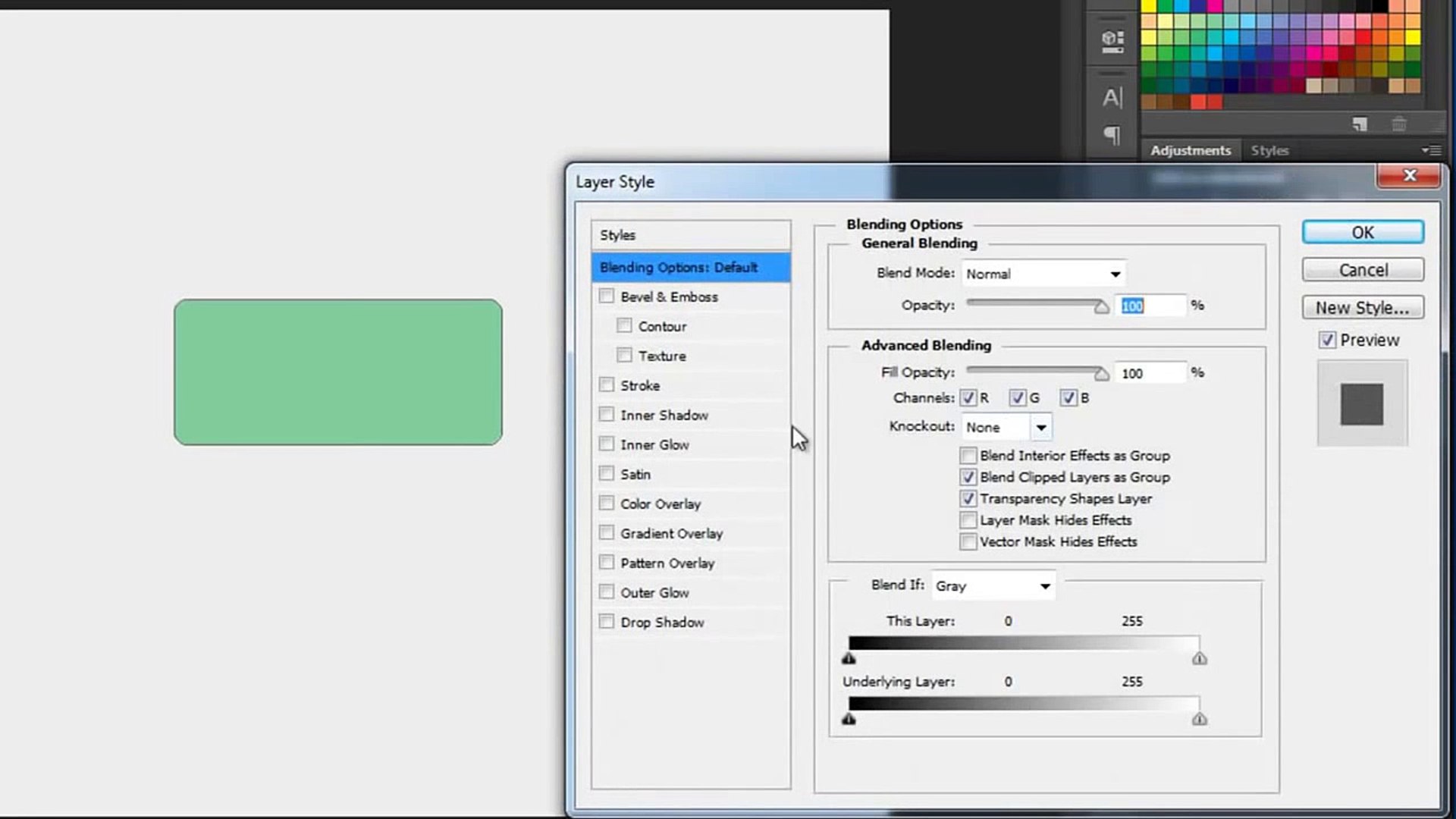Image resolution: width=1456 pixels, height=819 pixels.
Task: Open the Adjustments panel flyout menu icon
Action: point(1431,150)
